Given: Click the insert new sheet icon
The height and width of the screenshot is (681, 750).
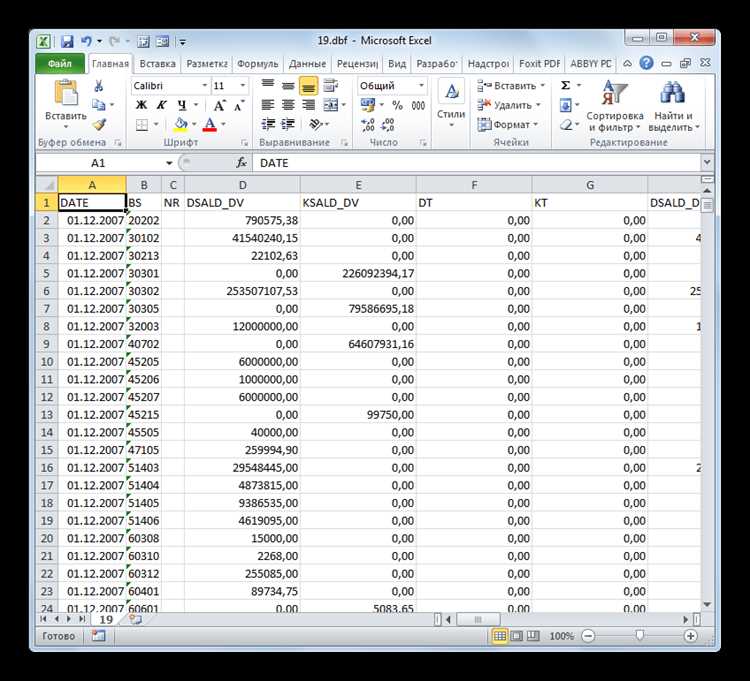Looking at the screenshot, I should click(x=135, y=620).
